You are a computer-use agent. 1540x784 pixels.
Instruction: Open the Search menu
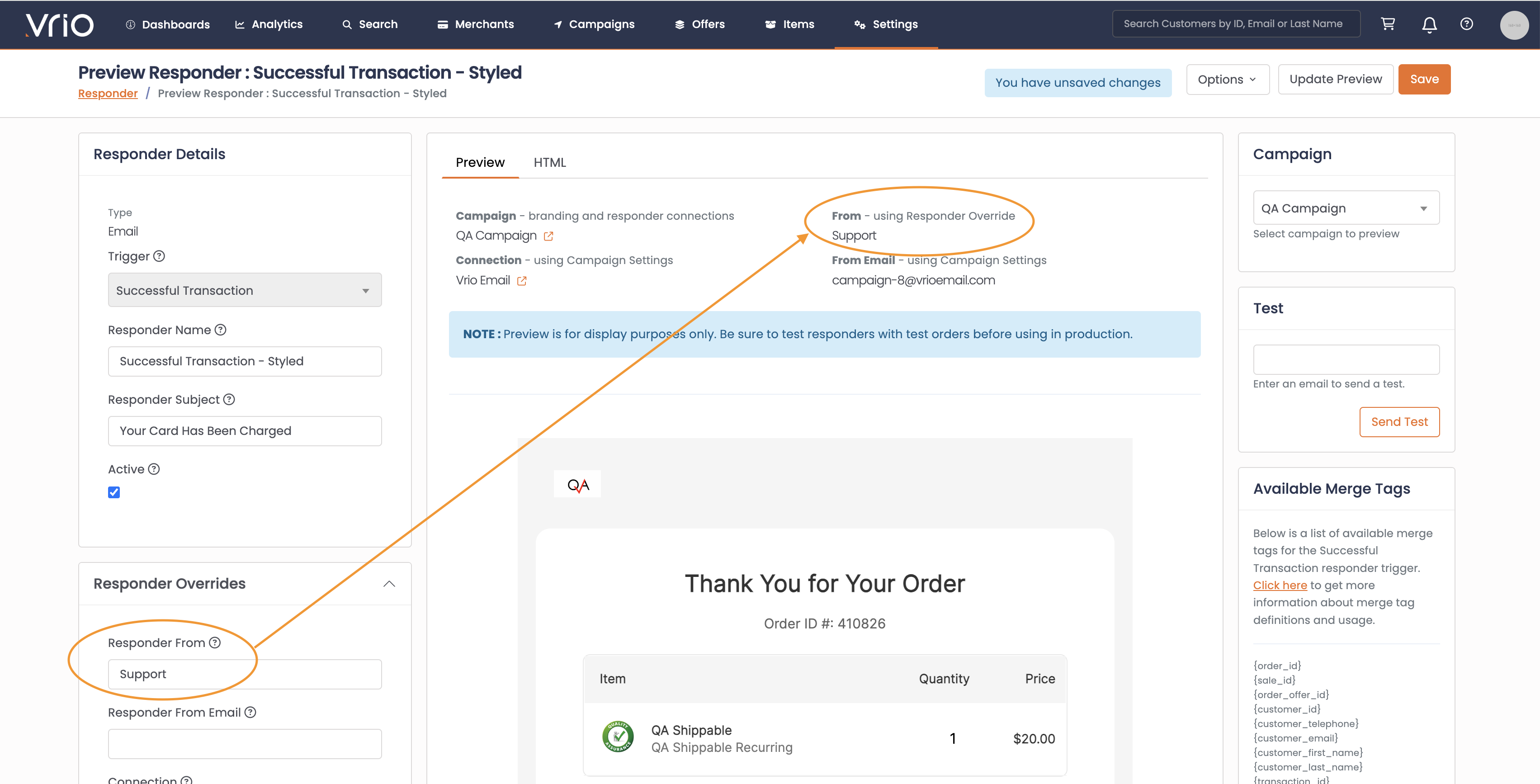pos(369,24)
